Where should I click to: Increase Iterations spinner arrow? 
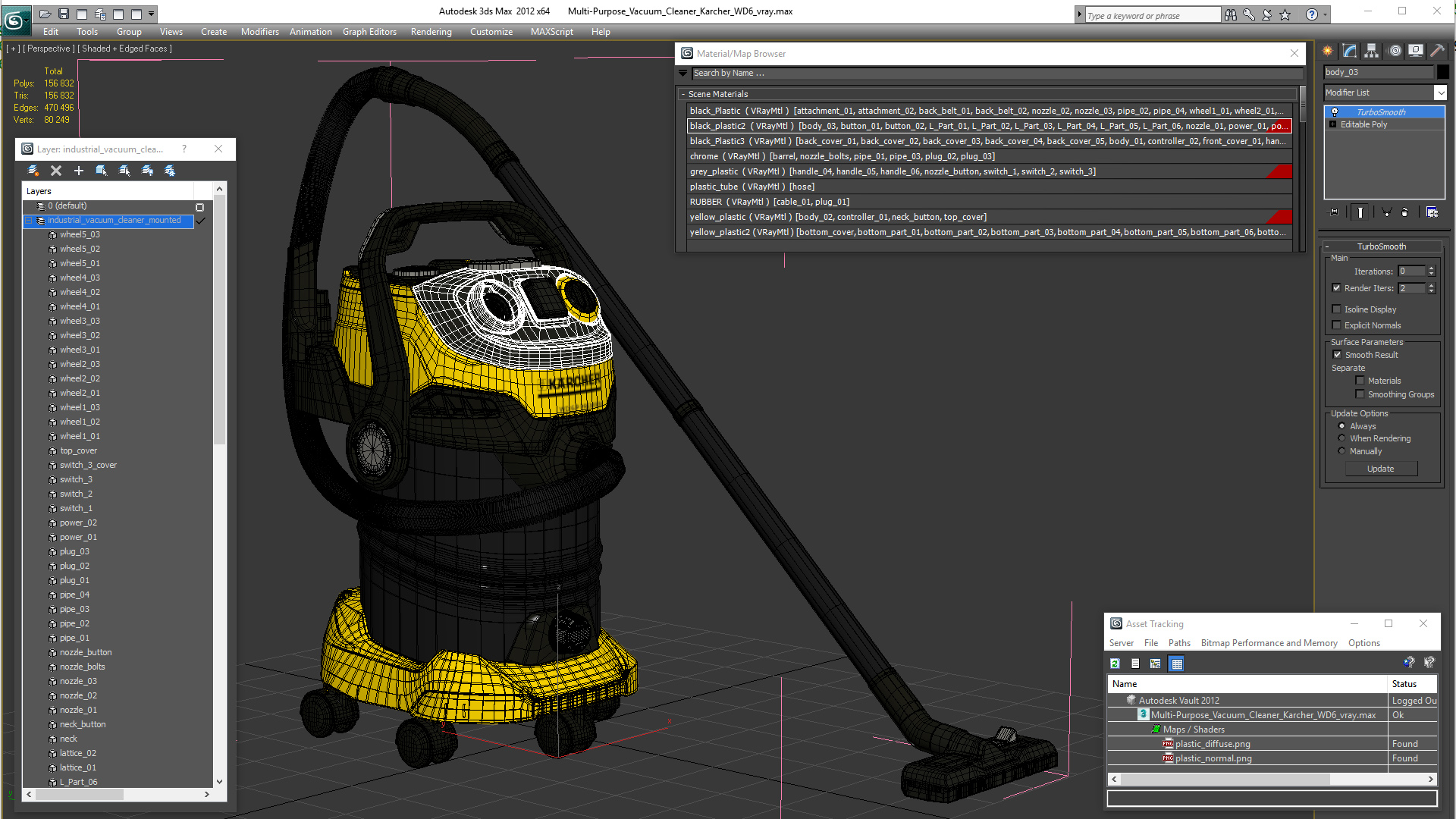(x=1432, y=268)
